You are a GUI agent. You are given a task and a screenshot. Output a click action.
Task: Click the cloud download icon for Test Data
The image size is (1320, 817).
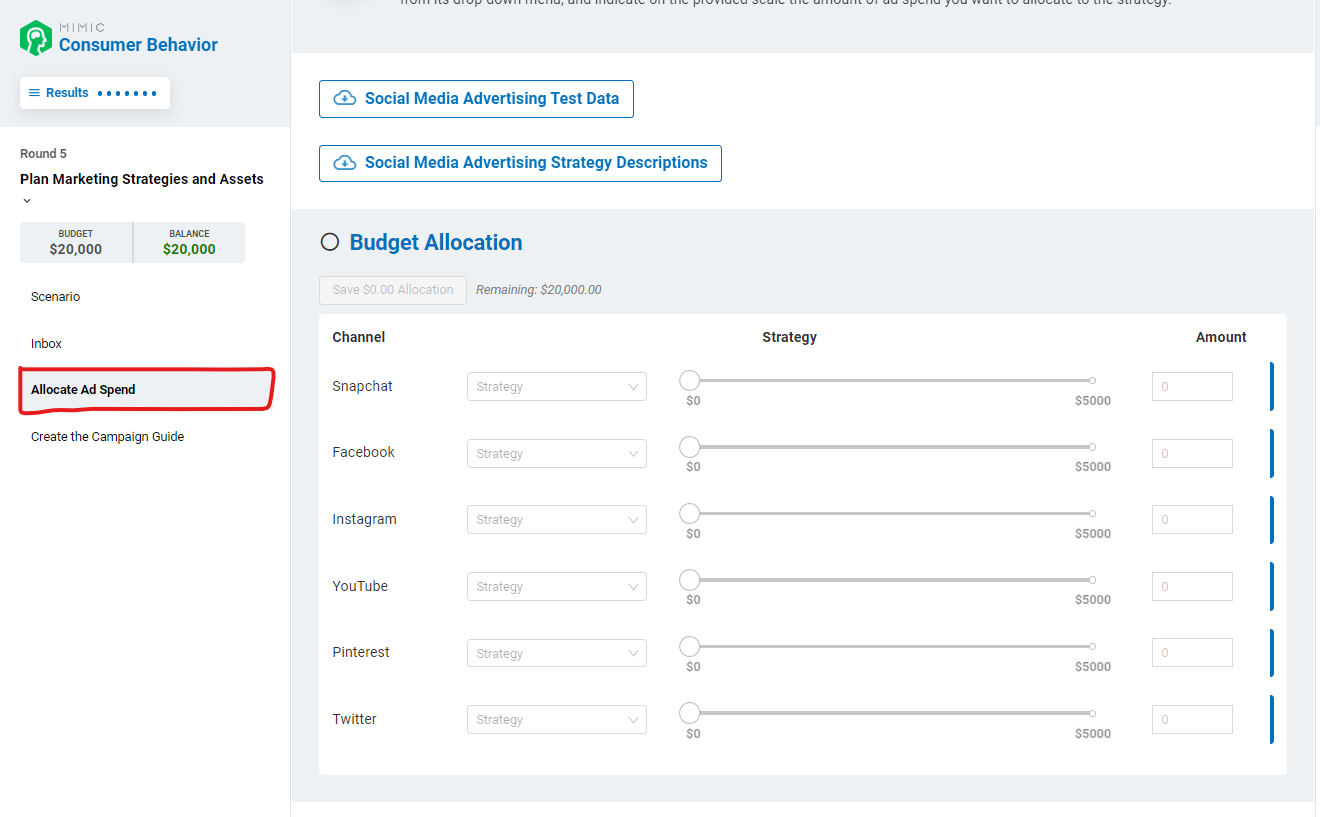(345, 98)
